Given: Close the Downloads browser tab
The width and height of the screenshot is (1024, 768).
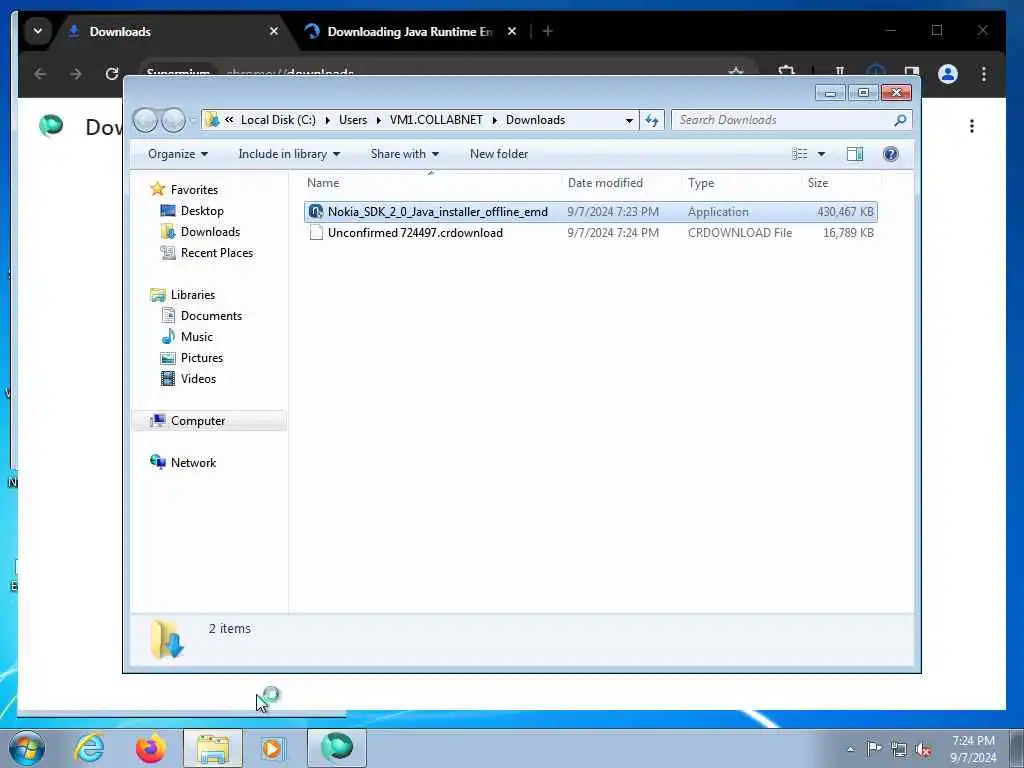Looking at the screenshot, I should [274, 31].
